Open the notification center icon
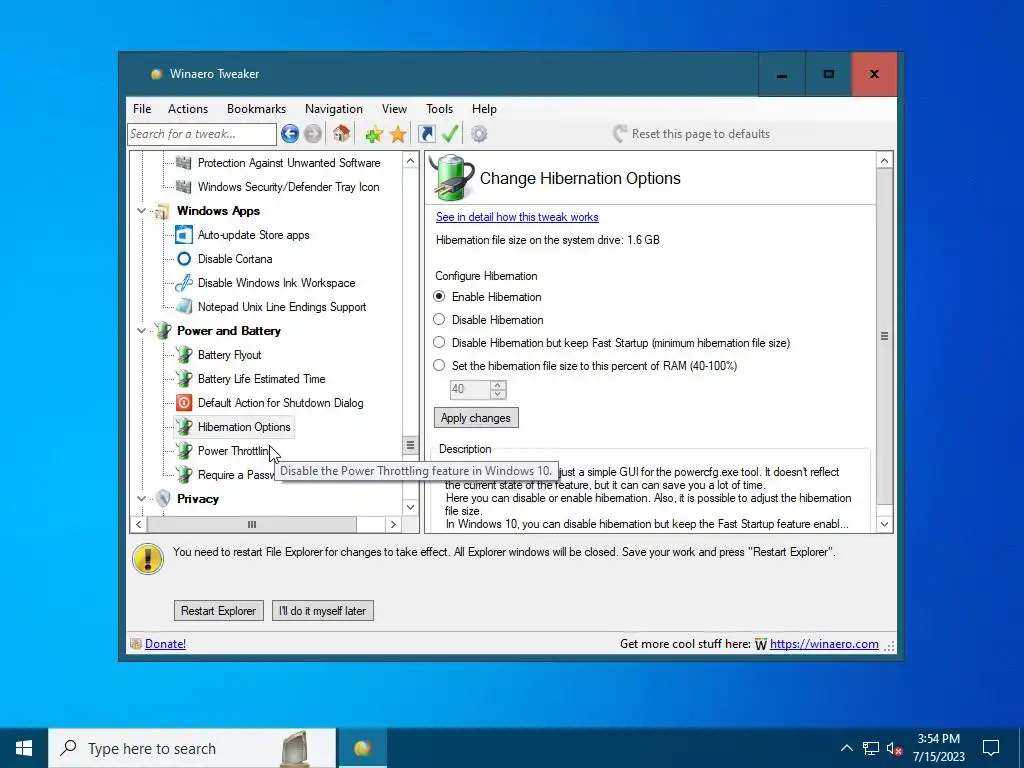Image resolution: width=1024 pixels, height=768 pixels. pos(991,748)
